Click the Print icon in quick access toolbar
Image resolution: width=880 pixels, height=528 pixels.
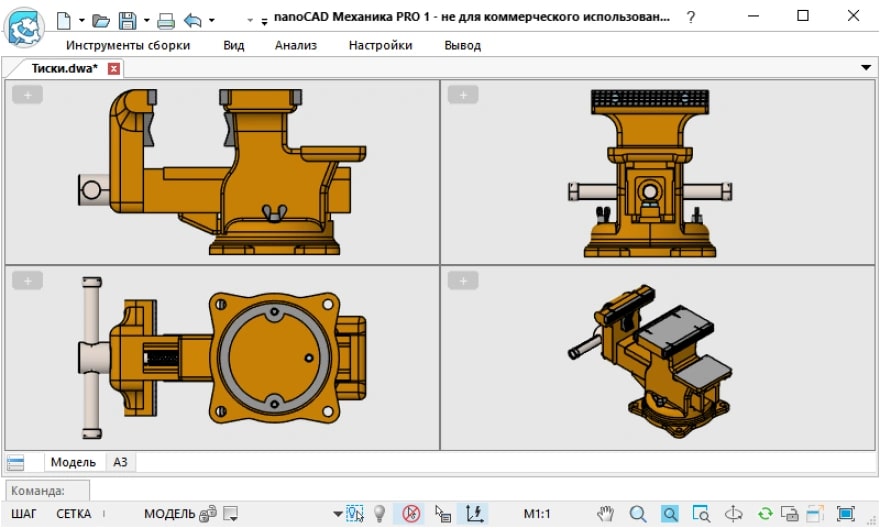coord(166,19)
